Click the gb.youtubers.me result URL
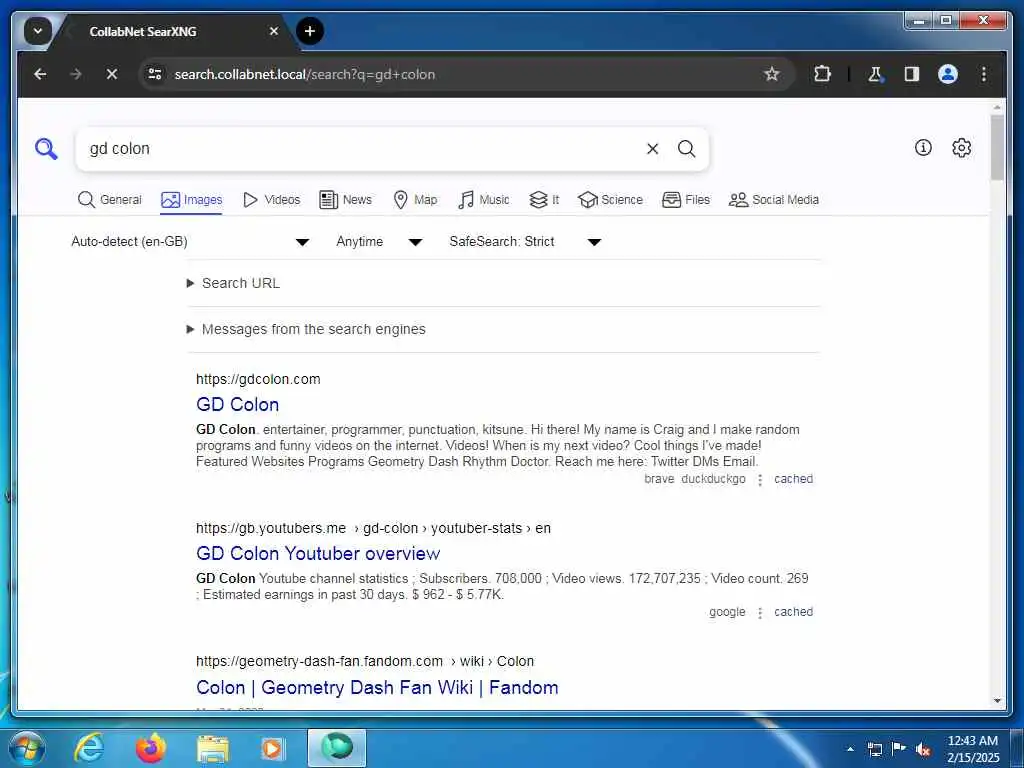The width and height of the screenshot is (1024, 768). [374, 528]
